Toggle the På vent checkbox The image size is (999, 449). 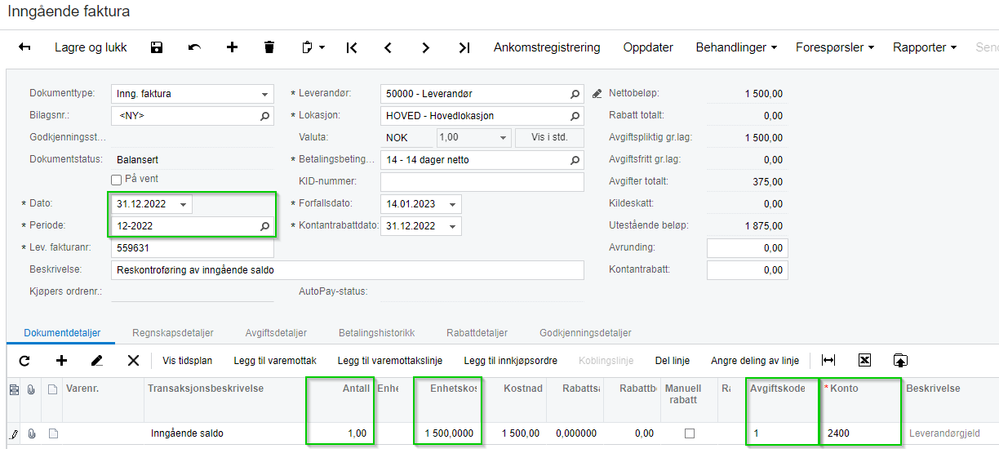point(116,180)
